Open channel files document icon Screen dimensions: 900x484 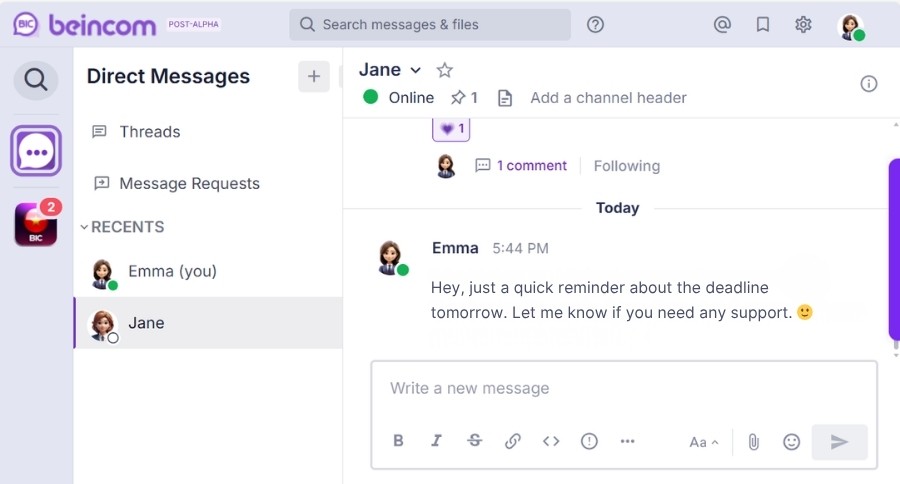pyautogui.click(x=505, y=98)
